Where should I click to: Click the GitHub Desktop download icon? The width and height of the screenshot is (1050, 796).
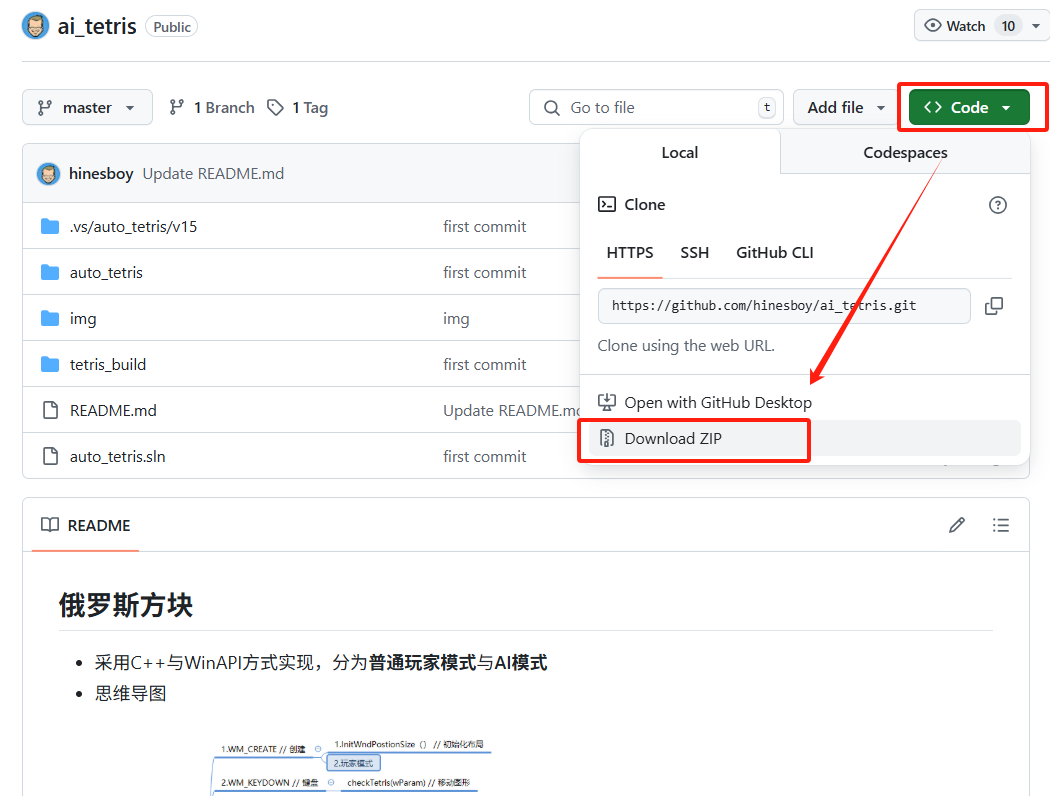pos(607,402)
